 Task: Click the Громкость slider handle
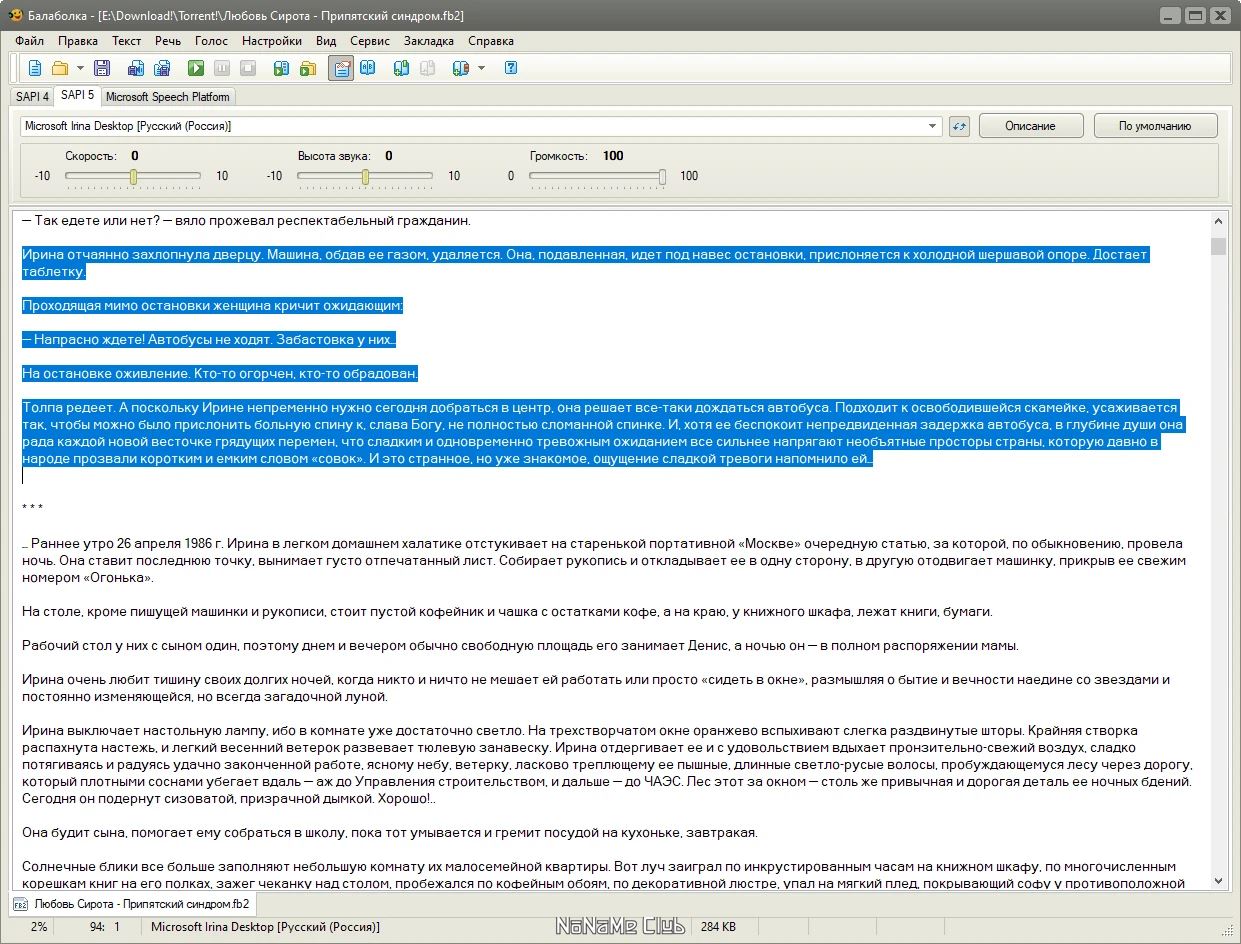[662, 177]
